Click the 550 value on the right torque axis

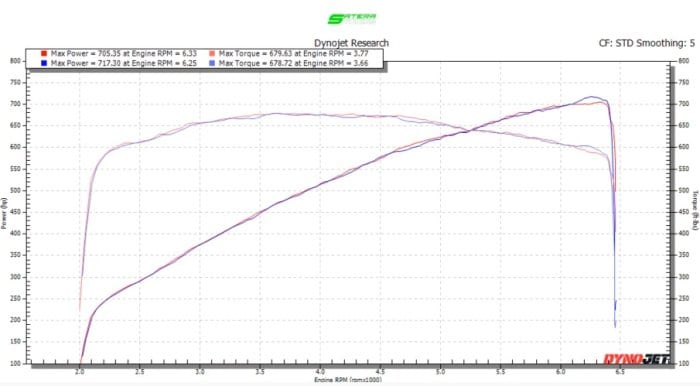pos(683,169)
